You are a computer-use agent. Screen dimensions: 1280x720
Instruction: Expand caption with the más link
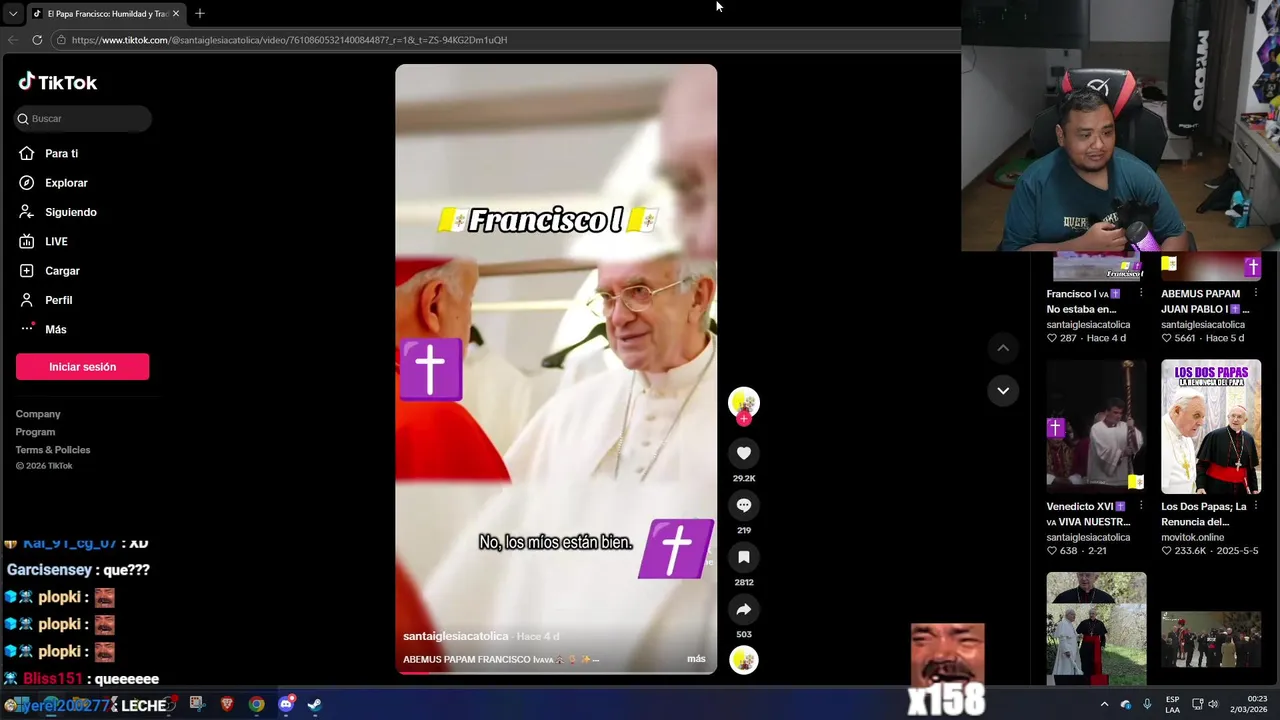point(696,659)
